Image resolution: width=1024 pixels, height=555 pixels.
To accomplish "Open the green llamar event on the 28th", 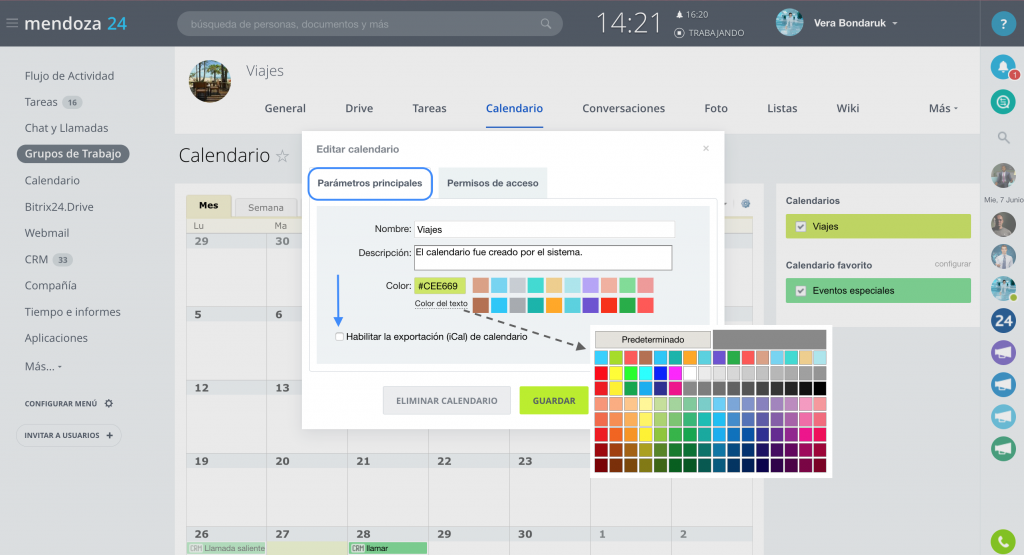I will coord(388,548).
